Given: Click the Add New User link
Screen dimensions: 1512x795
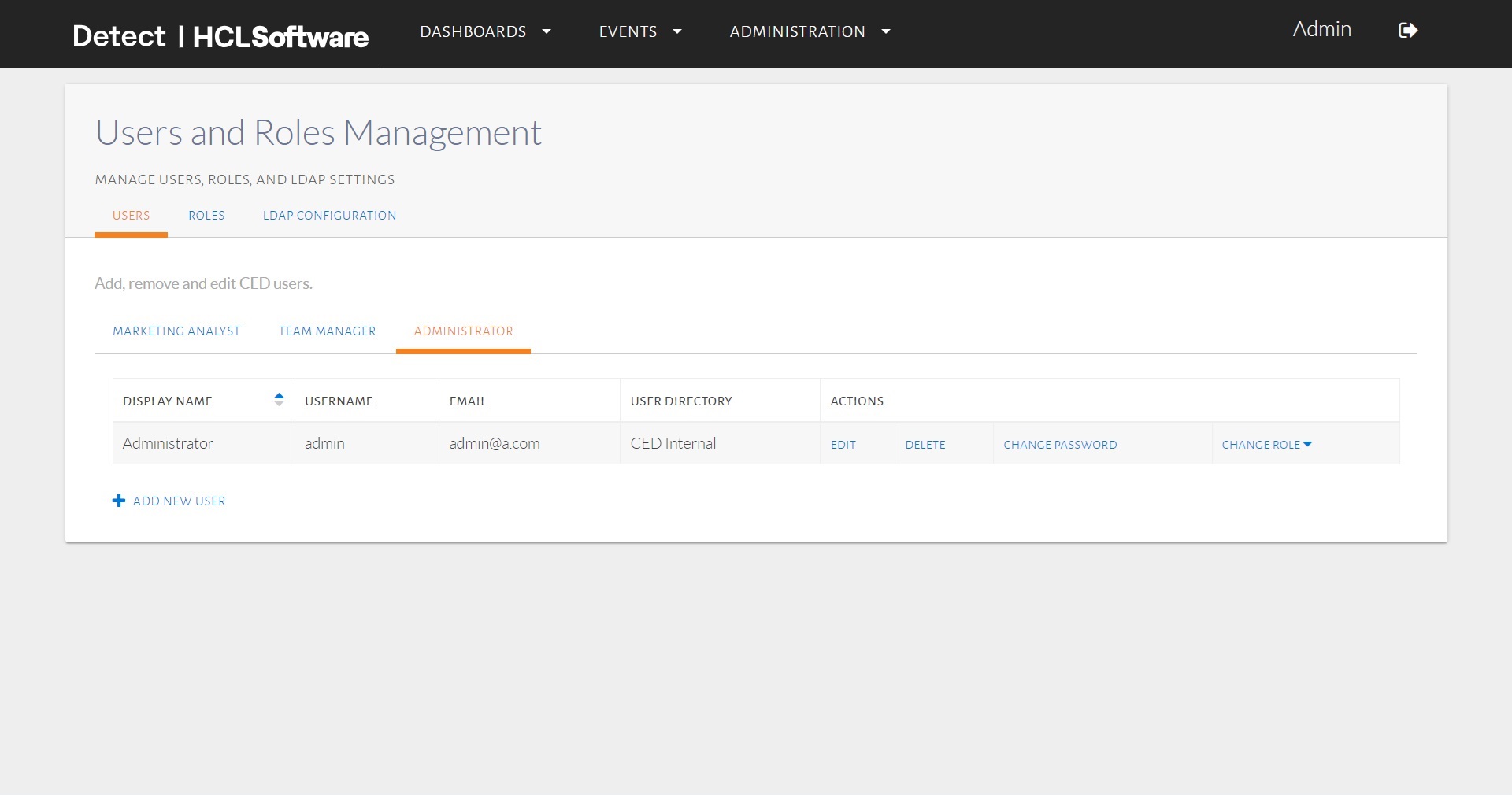Looking at the screenshot, I should [179, 501].
